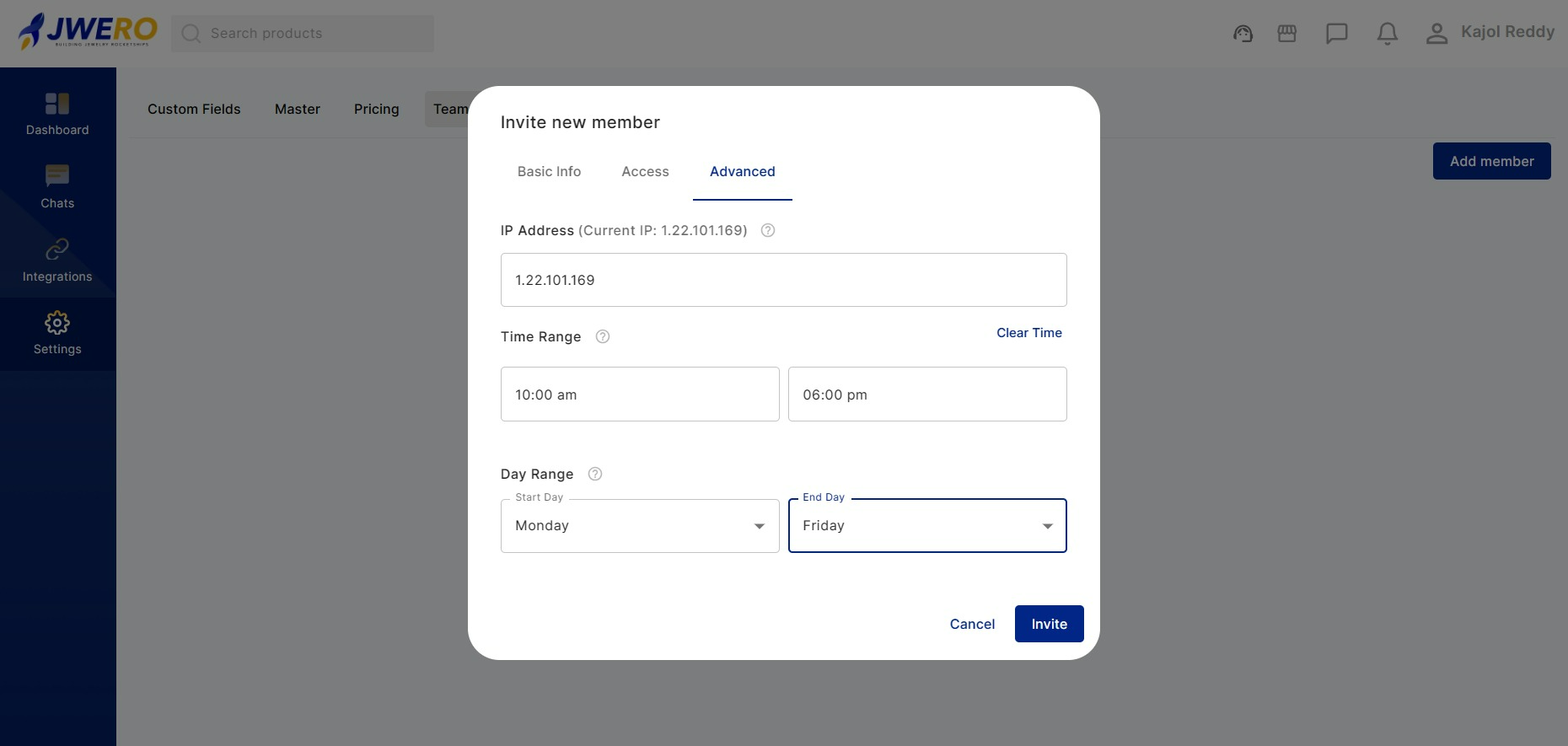Open the store icon in header

click(1286, 34)
